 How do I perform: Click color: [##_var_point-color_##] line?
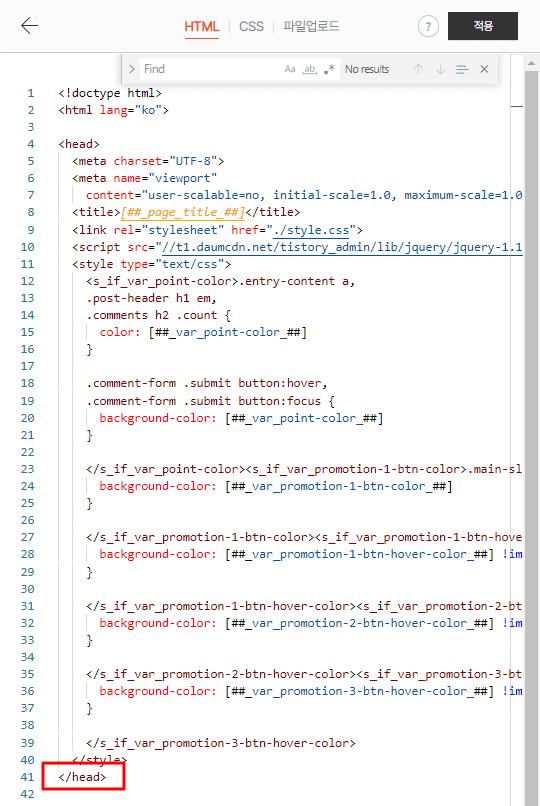coord(203,332)
